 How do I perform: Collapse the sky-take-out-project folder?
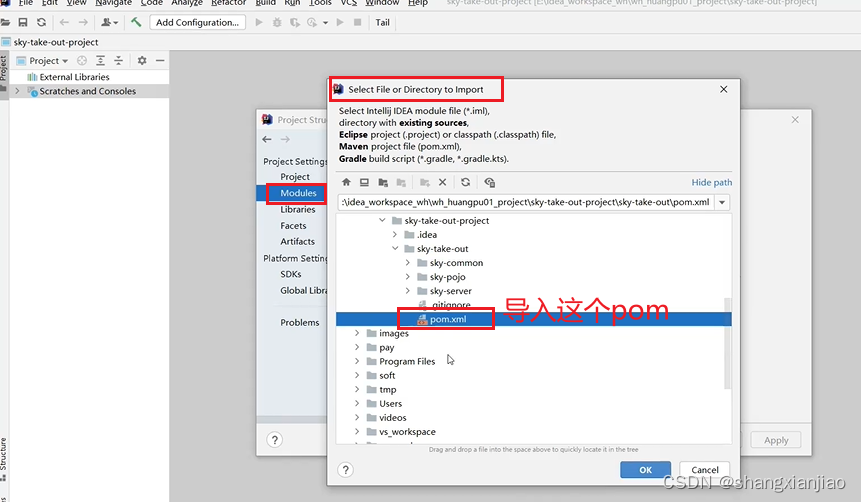click(382, 220)
